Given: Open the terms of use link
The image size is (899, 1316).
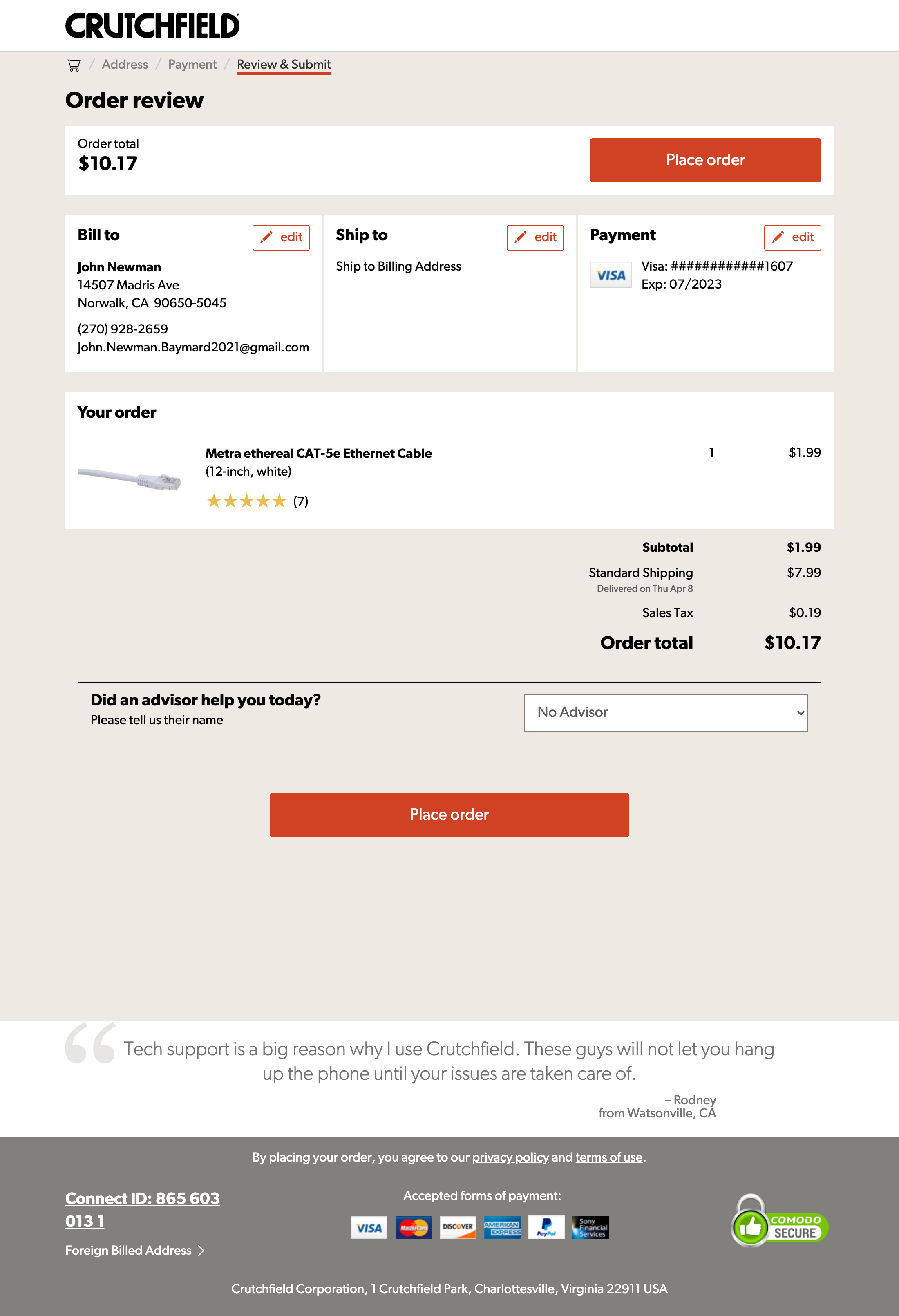Looking at the screenshot, I should click(608, 1157).
